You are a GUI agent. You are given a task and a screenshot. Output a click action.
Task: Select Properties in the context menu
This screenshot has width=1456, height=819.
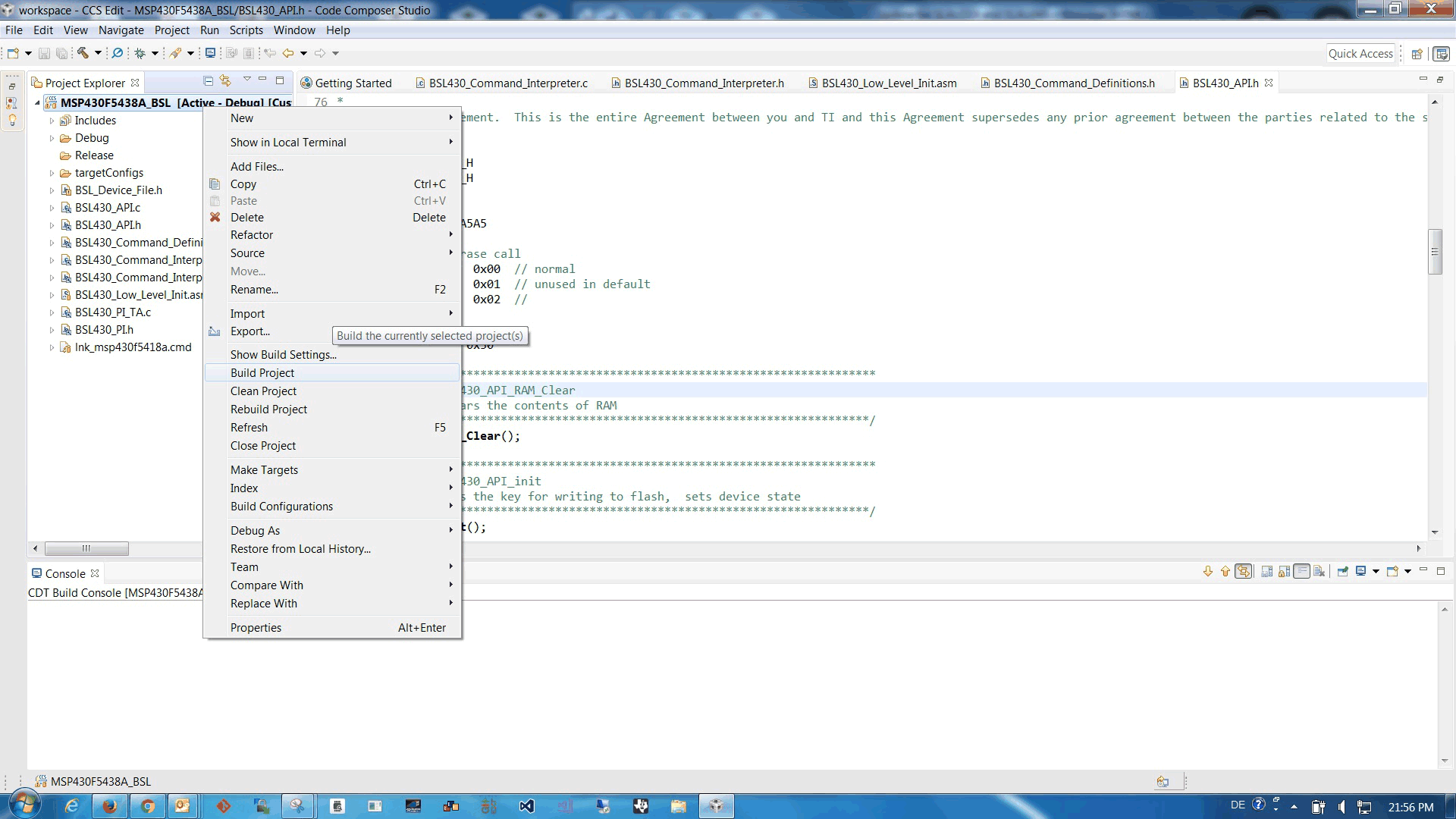332,628
